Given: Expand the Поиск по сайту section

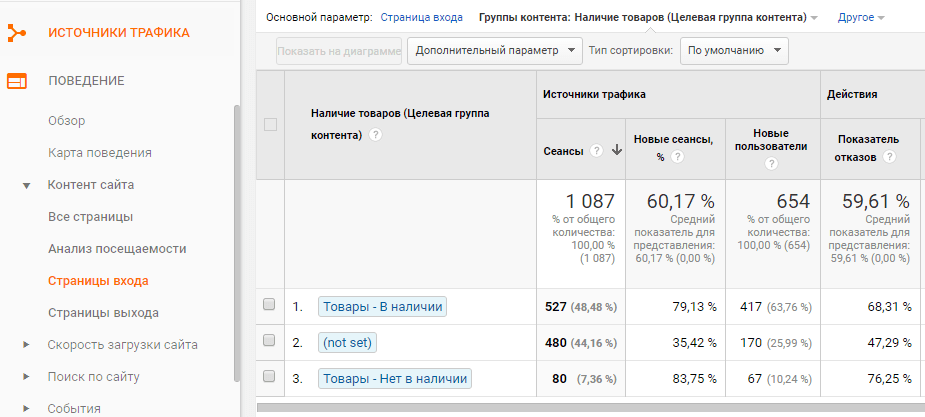Looking at the screenshot, I should click(26, 376).
